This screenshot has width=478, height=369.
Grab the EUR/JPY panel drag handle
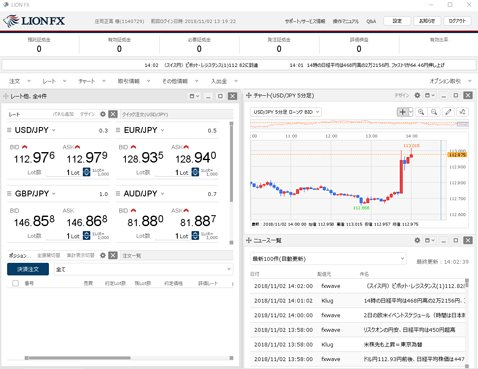pyautogui.click(x=118, y=130)
